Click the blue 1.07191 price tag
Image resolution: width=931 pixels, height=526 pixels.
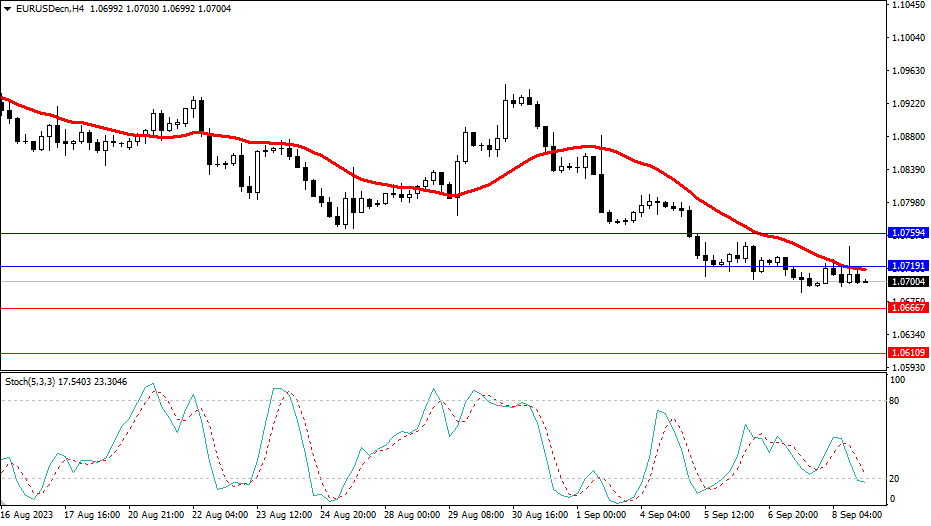(908, 267)
